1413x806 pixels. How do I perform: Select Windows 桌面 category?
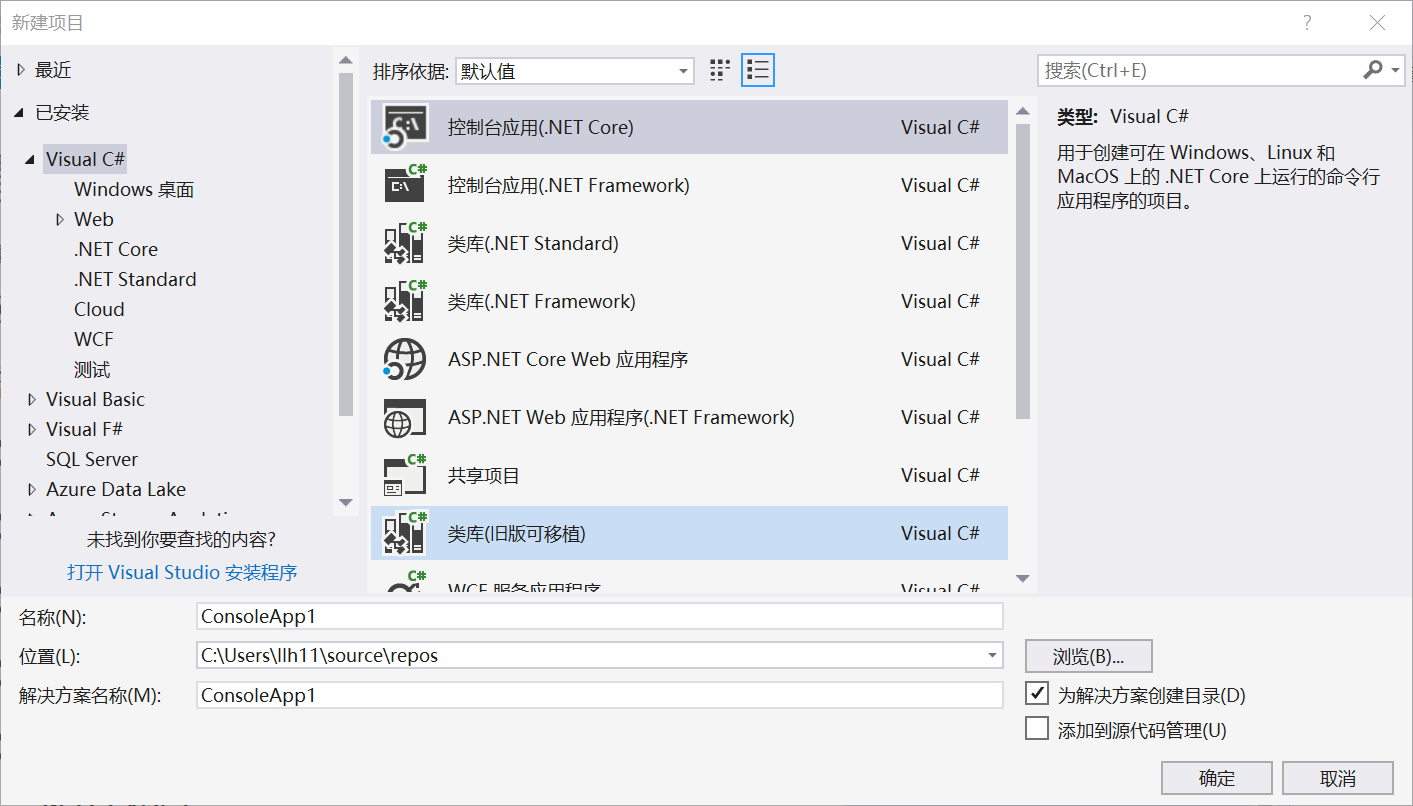(134, 189)
